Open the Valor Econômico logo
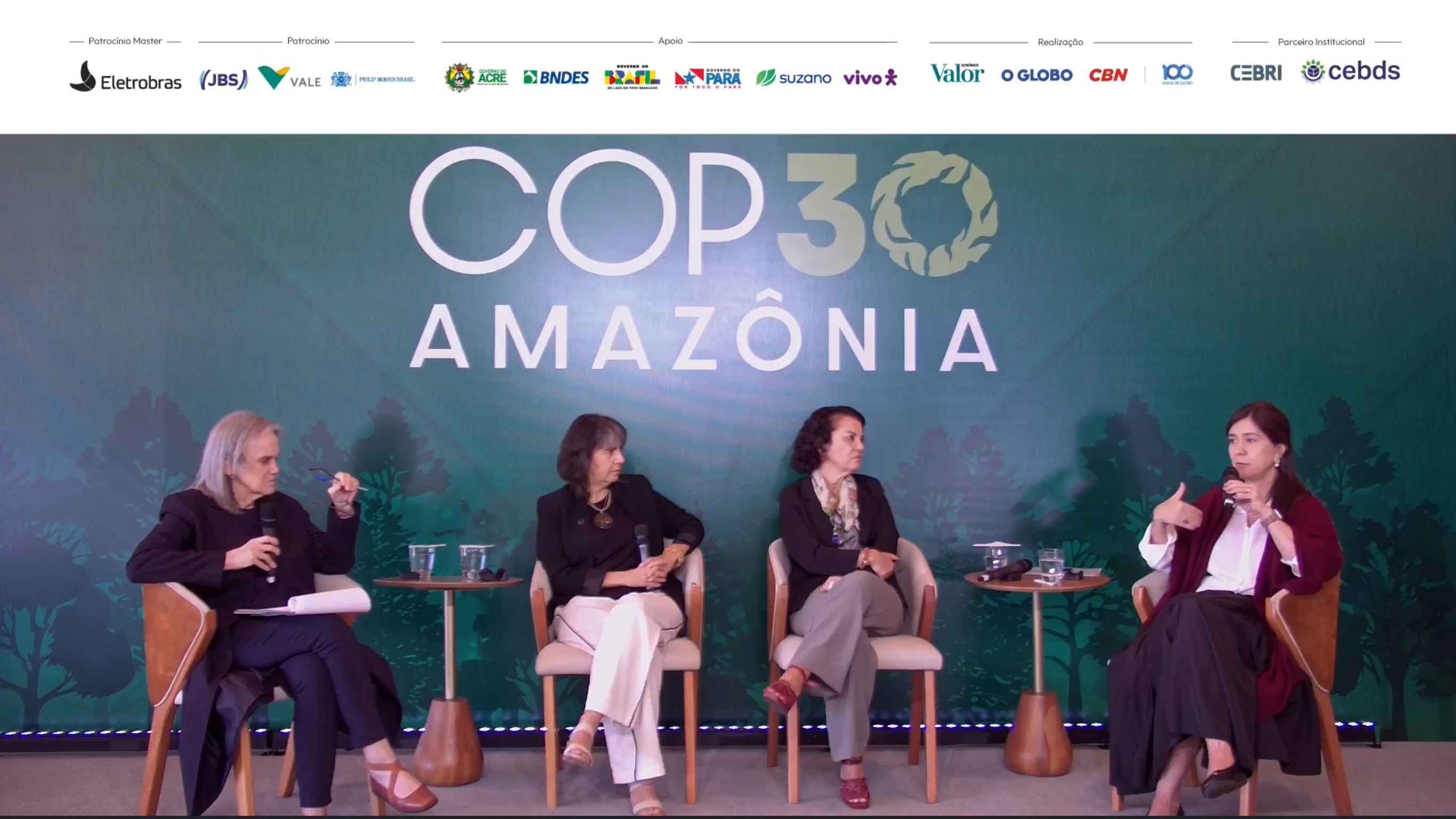 click(x=957, y=73)
